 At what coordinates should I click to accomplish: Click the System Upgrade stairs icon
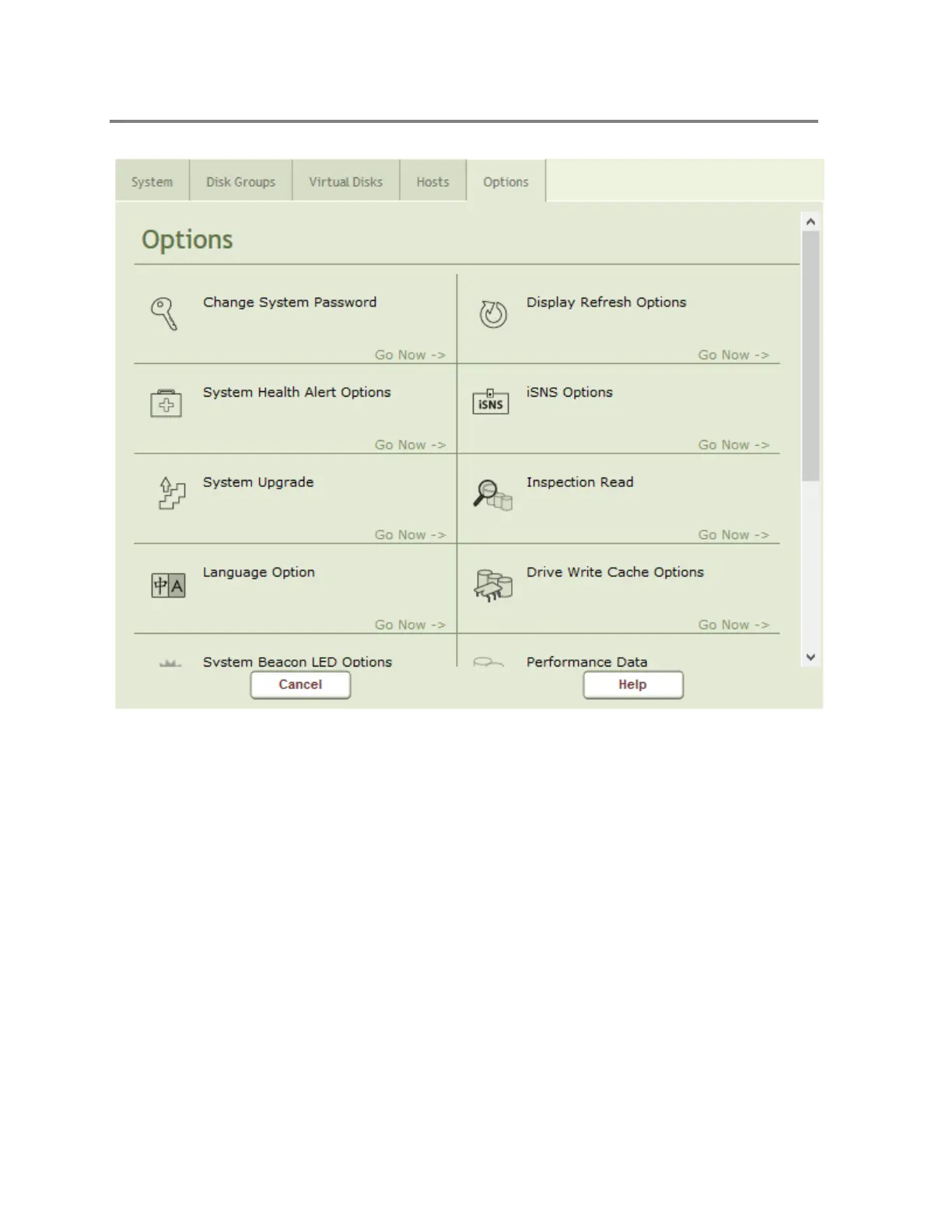[171, 493]
